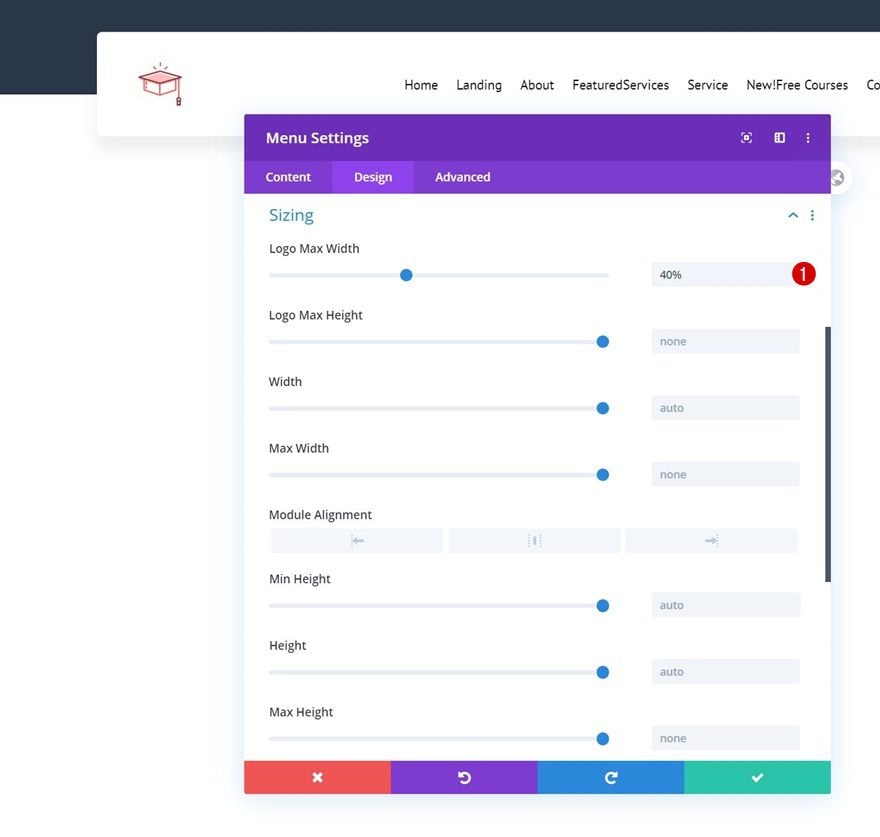Click the purple undo arrow button

point(464,777)
